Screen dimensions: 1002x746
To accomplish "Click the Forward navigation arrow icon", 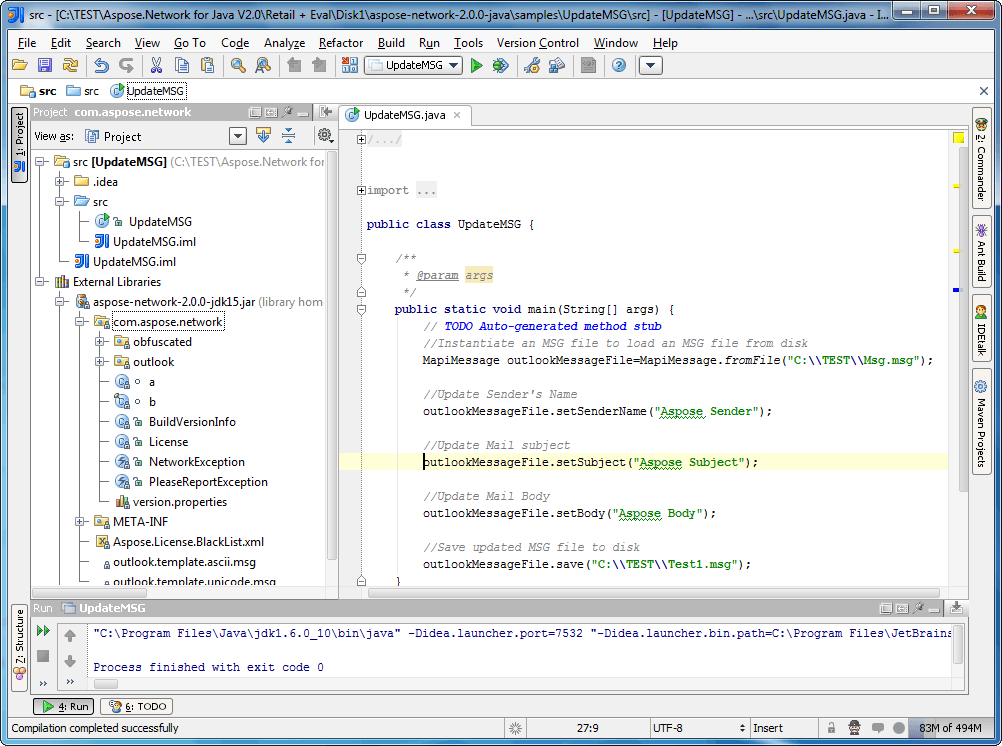I will pos(319,65).
